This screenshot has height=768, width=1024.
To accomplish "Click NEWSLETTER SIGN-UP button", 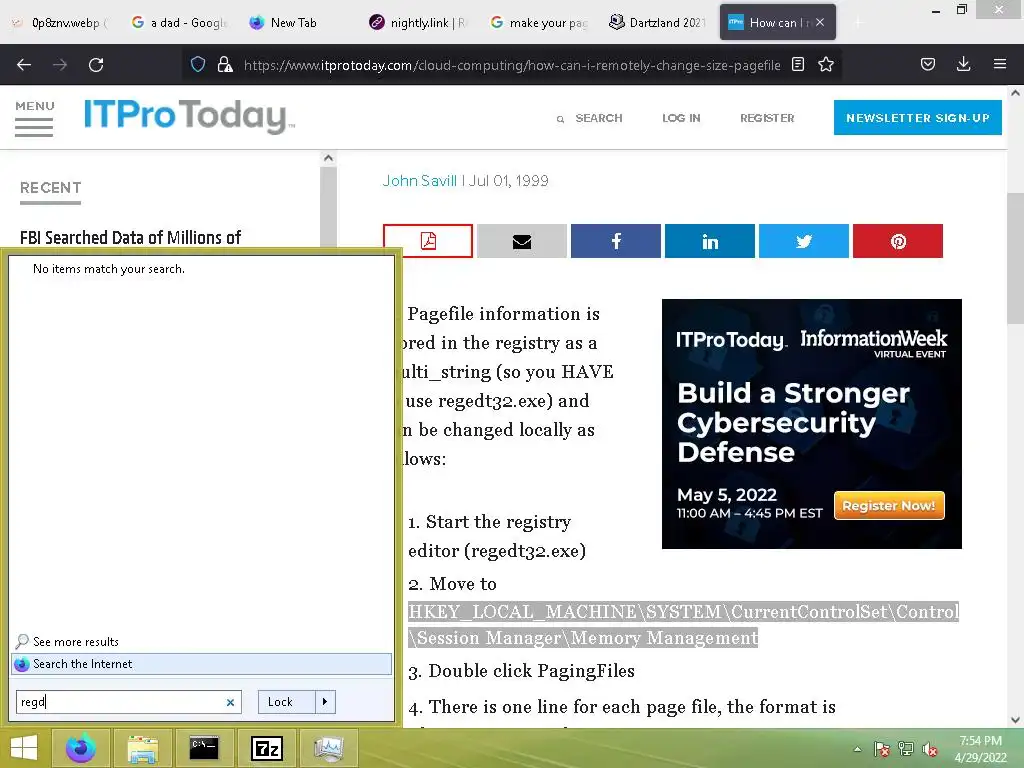I will [918, 118].
